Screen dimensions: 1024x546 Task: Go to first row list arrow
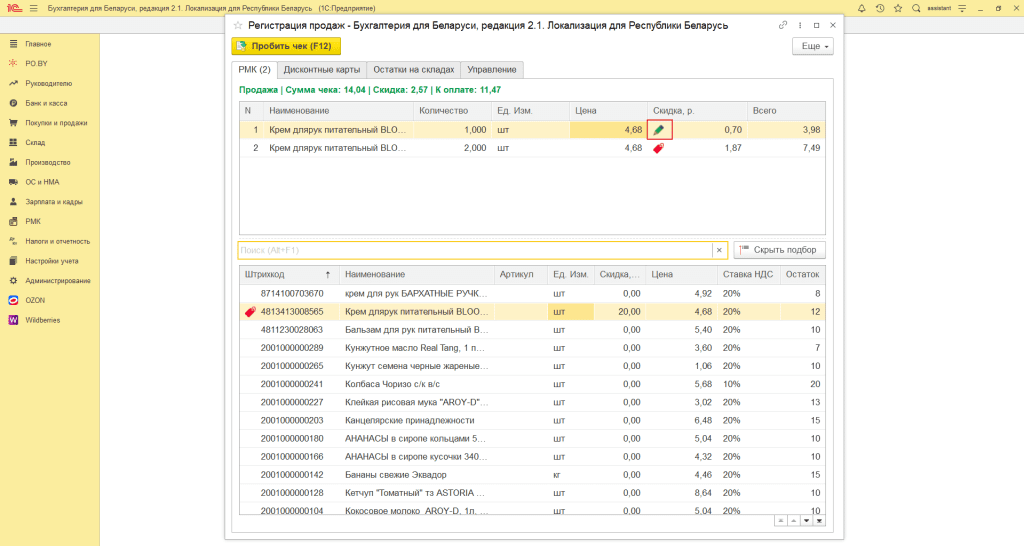pyautogui.click(x=780, y=521)
